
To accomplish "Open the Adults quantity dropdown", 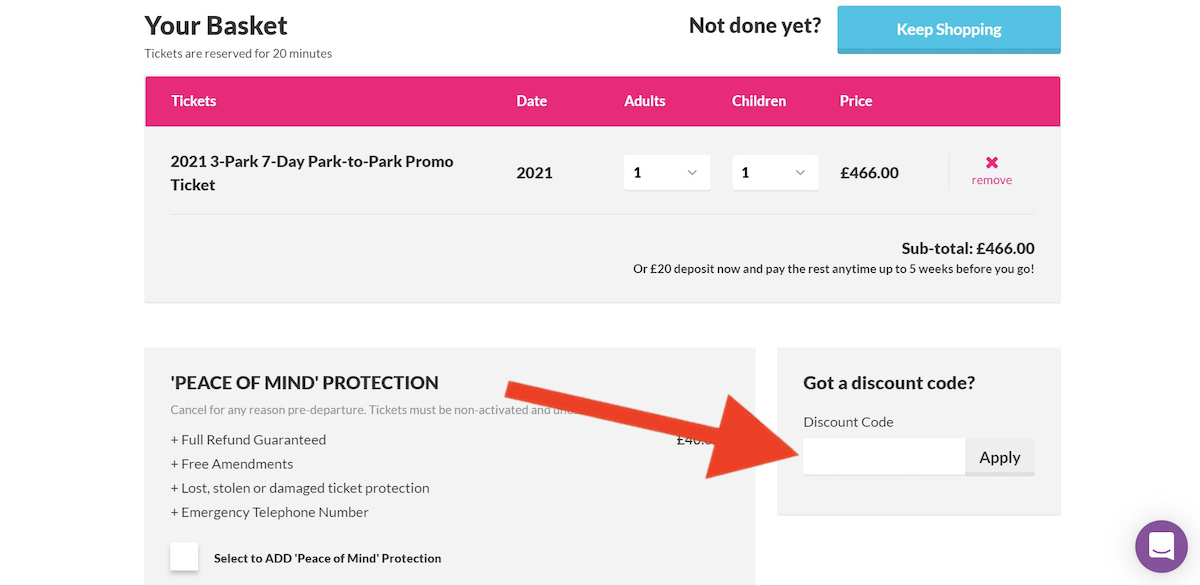I will [667, 172].
